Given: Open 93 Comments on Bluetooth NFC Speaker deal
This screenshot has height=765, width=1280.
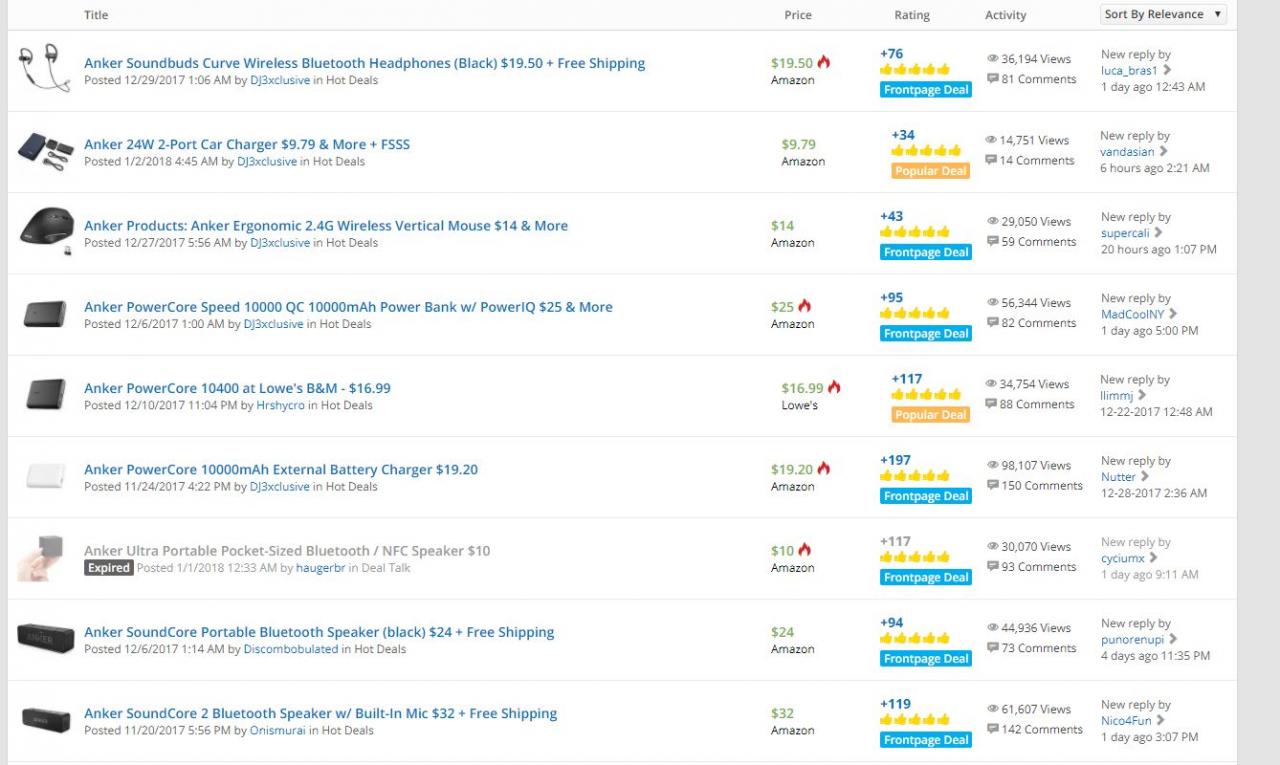Looking at the screenshot, I should tap(1037, 567).
